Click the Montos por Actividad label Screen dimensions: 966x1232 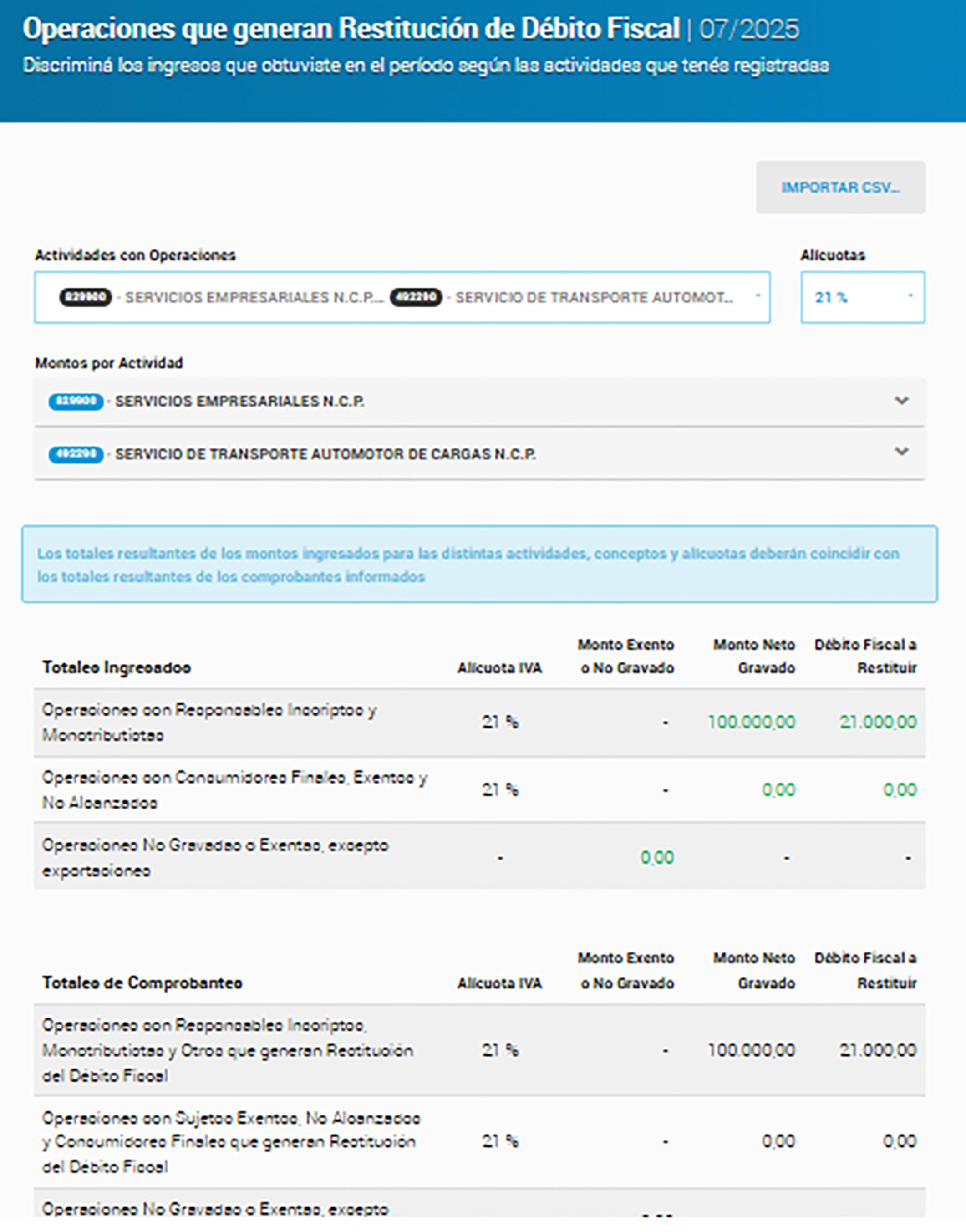point(109,363)
